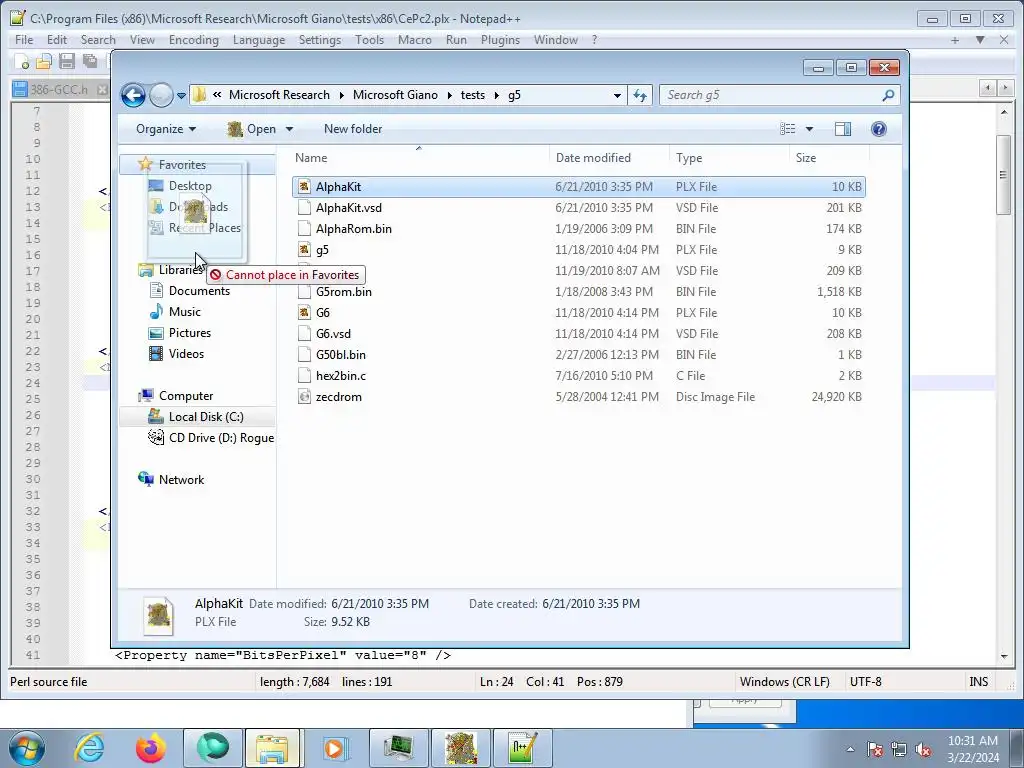The height and width of the screenshot is (768, 1024).
Task: Refresh the g5 folder view
Action: (640, 95)
